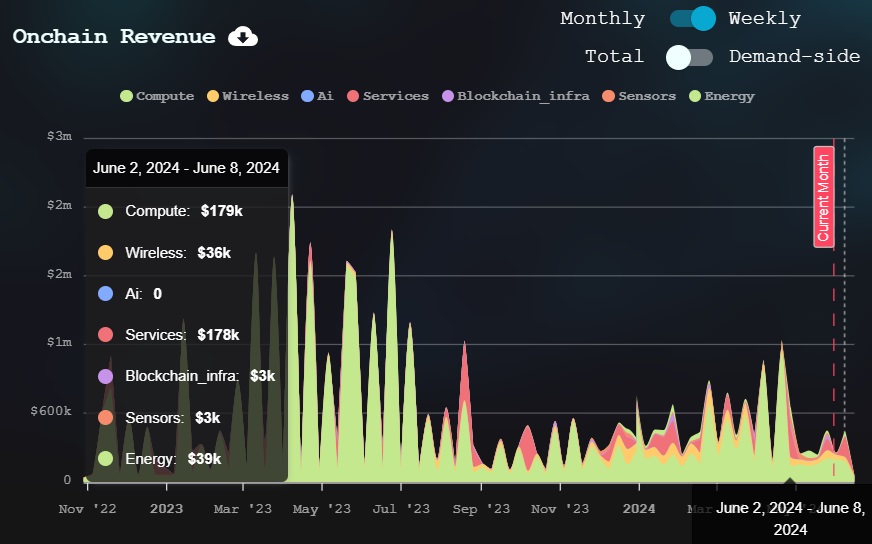Screen dimensions: 872x544
Task: Choose the Demand-side option label
Action: tap(794, 57)
